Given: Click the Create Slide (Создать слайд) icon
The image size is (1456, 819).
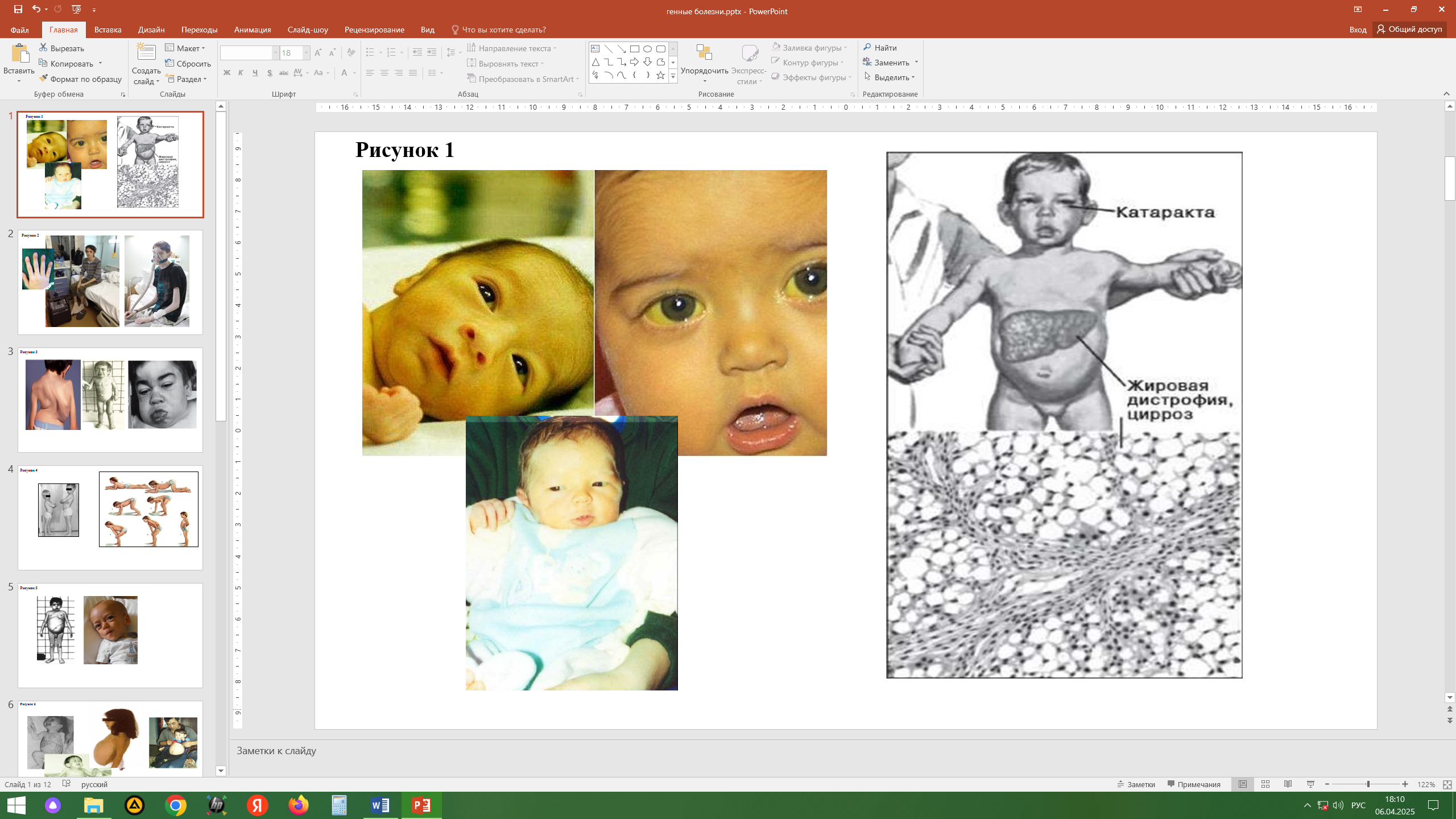Looking at the screenshot, I should (x=146, y=53).
